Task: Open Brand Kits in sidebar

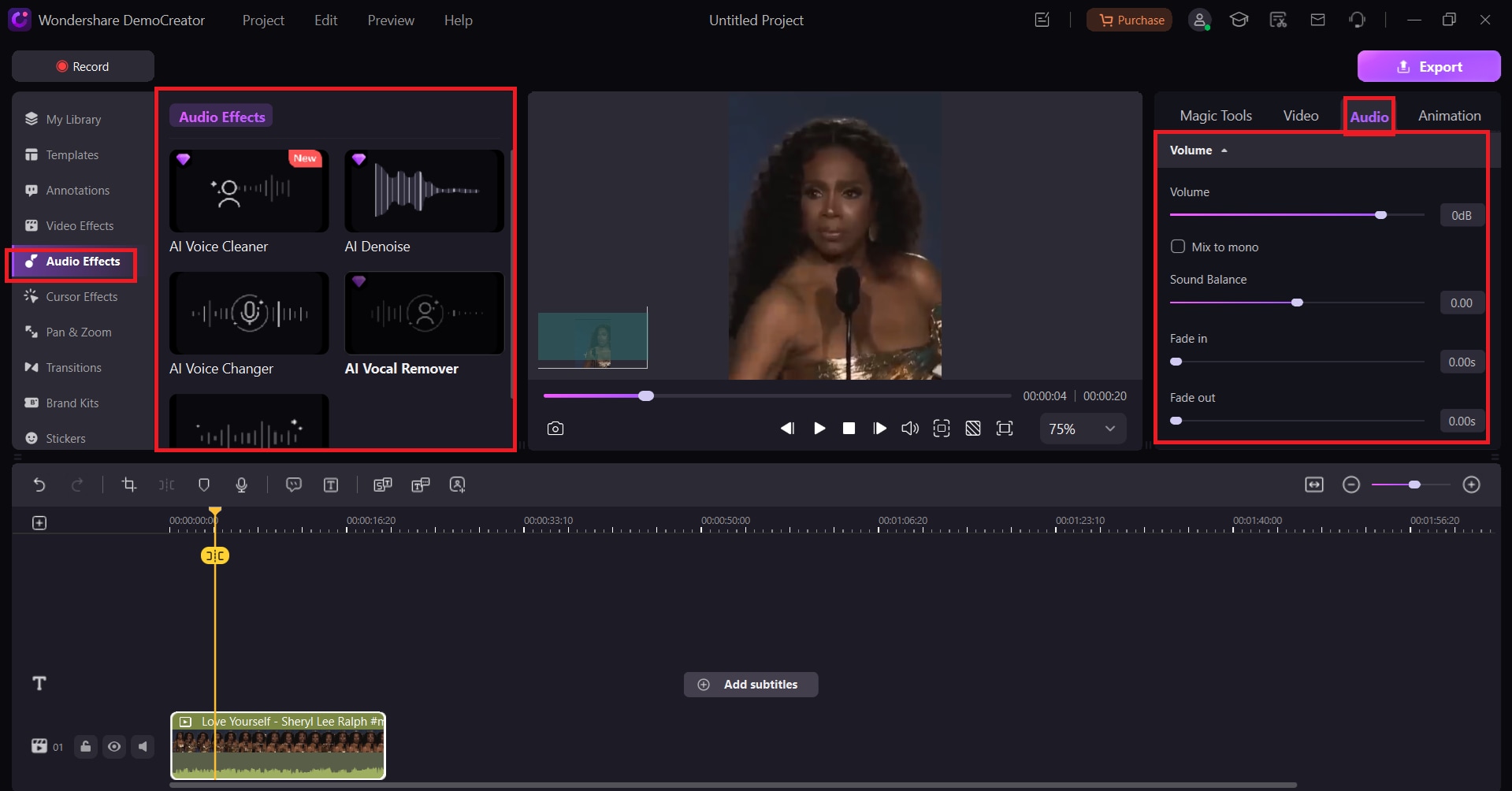Action: click(x=72, y=403)
